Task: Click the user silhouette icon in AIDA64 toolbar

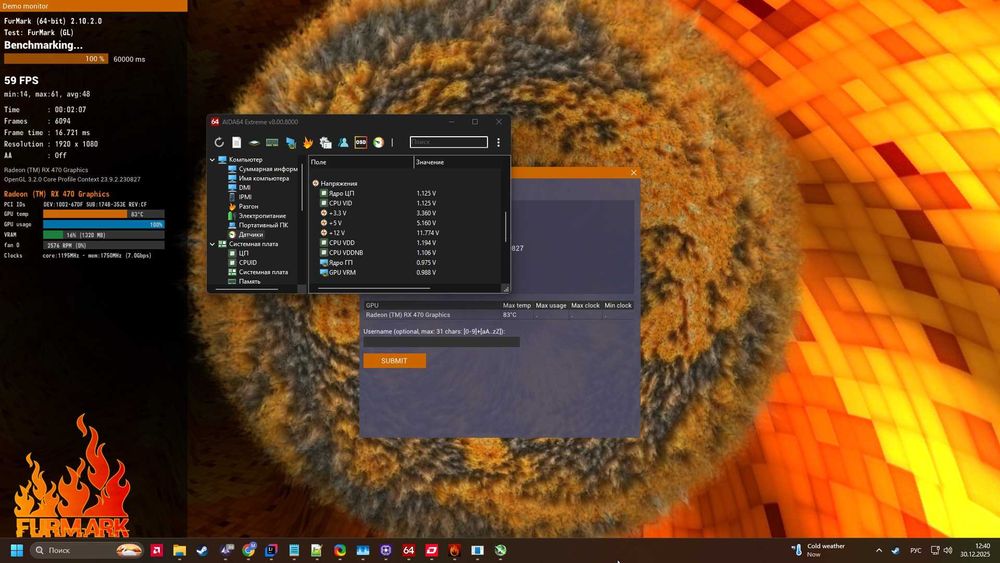Action: coord(343,142)
